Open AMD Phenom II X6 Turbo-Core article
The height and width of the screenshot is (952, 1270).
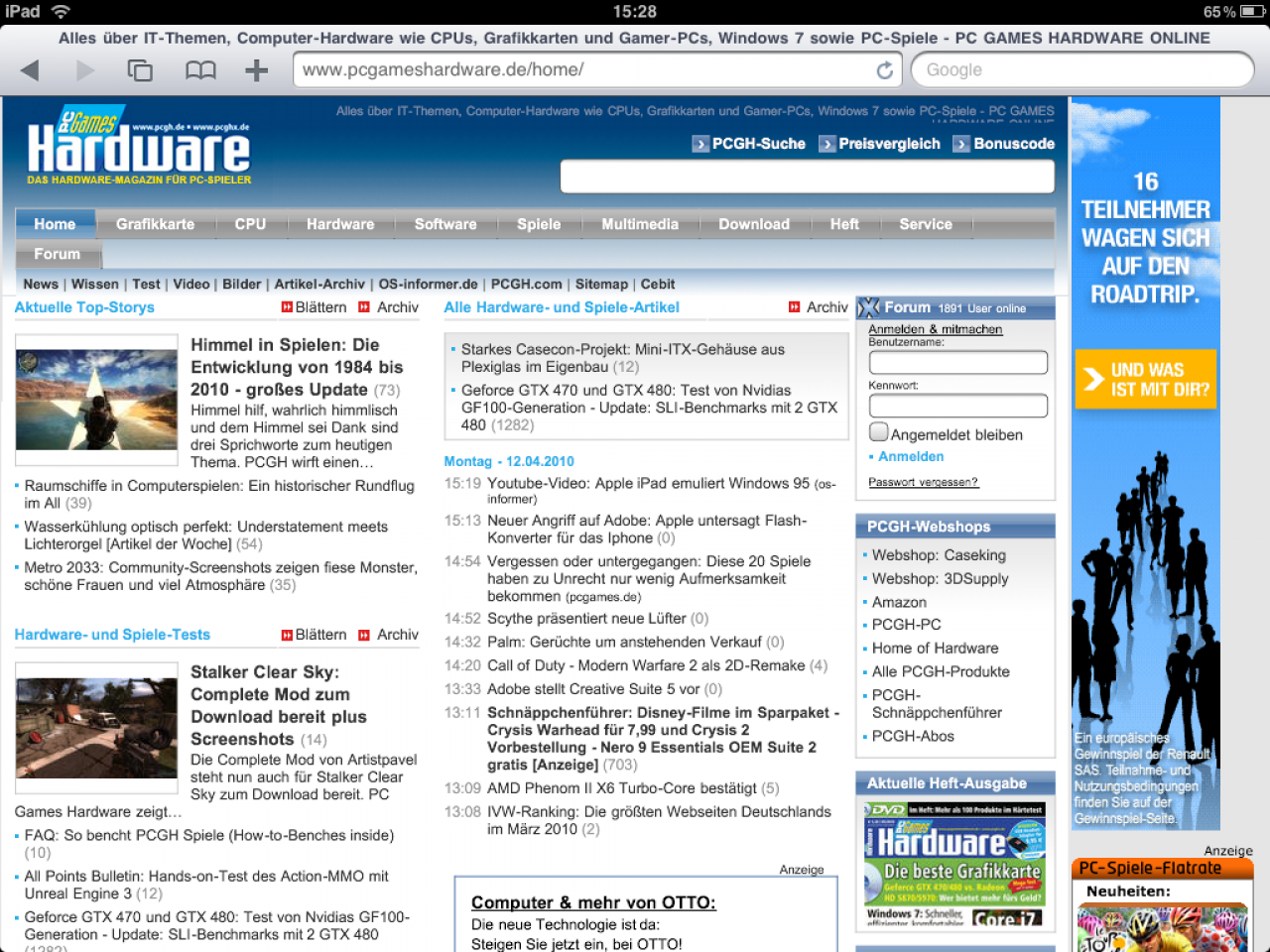[621, 788]
